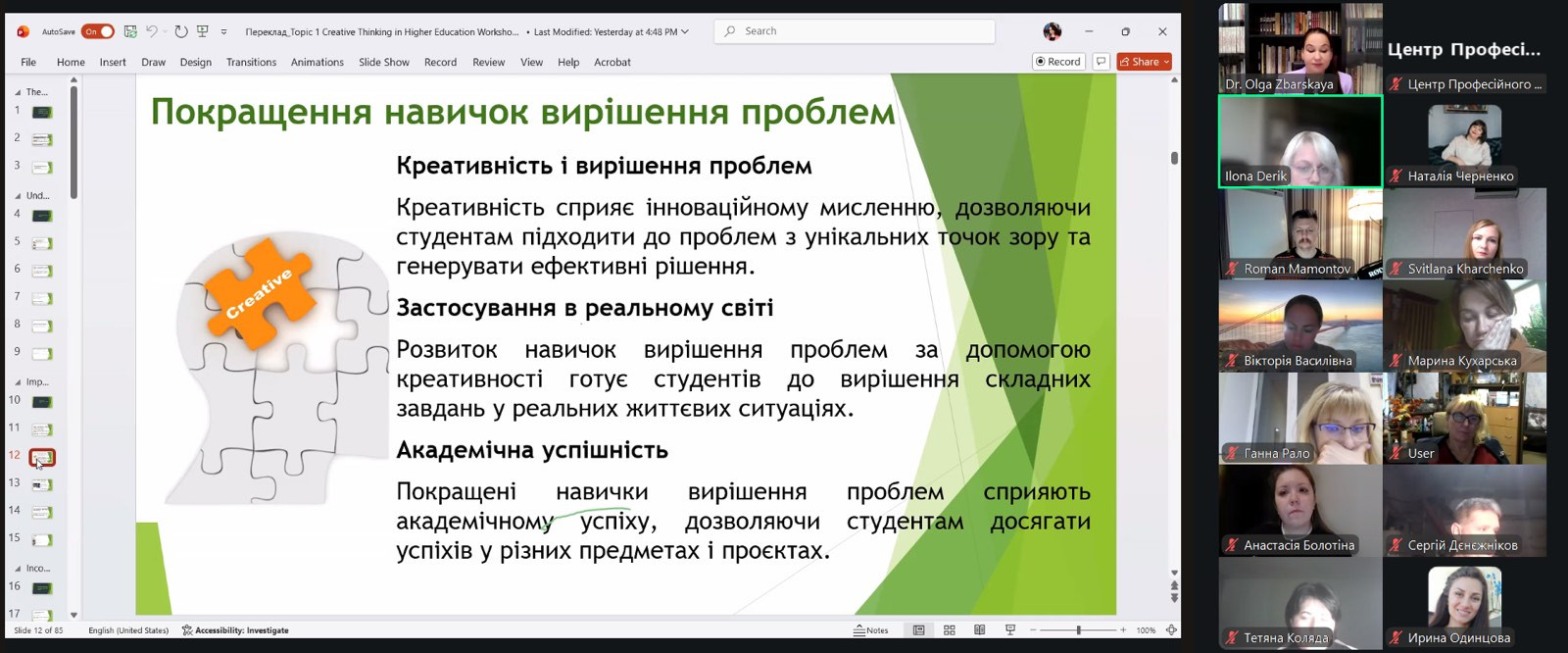The height and width of the screenshot is (653, 1568).
Task: Start presentation from beginning via toolbar icon
Action: click(203, 31)
